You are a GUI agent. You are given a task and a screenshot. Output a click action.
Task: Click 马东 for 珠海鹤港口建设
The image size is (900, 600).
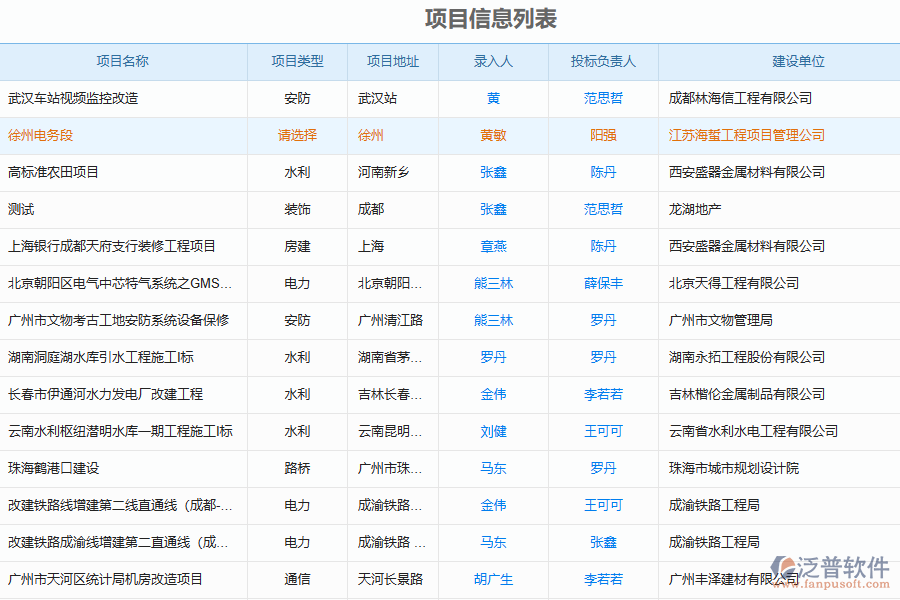492,468
